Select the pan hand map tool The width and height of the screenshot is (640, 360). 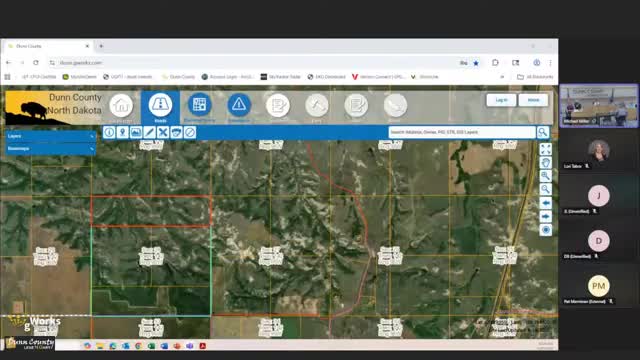coord(546,162)
